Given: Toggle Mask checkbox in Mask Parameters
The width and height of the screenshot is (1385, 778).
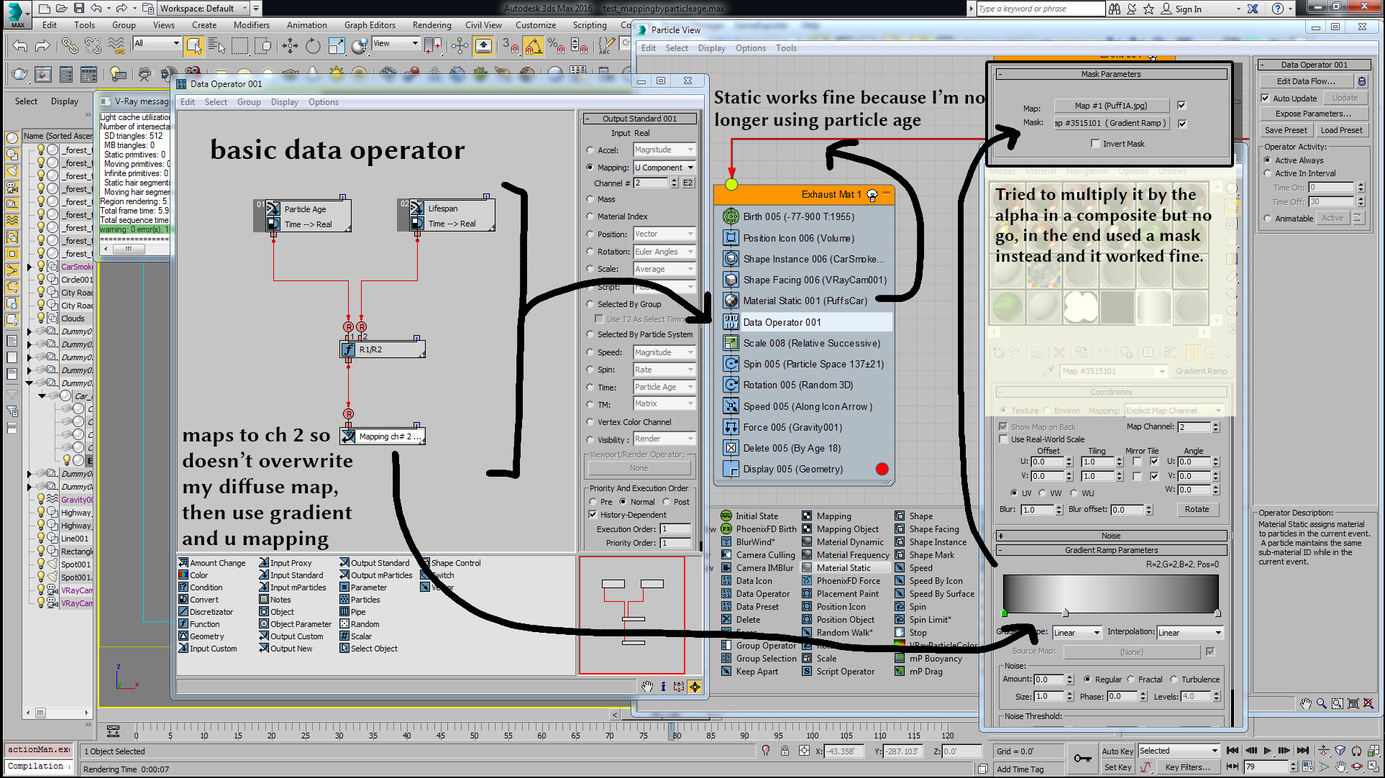Looking at the screenshot, I should [x=1181, y=124].
